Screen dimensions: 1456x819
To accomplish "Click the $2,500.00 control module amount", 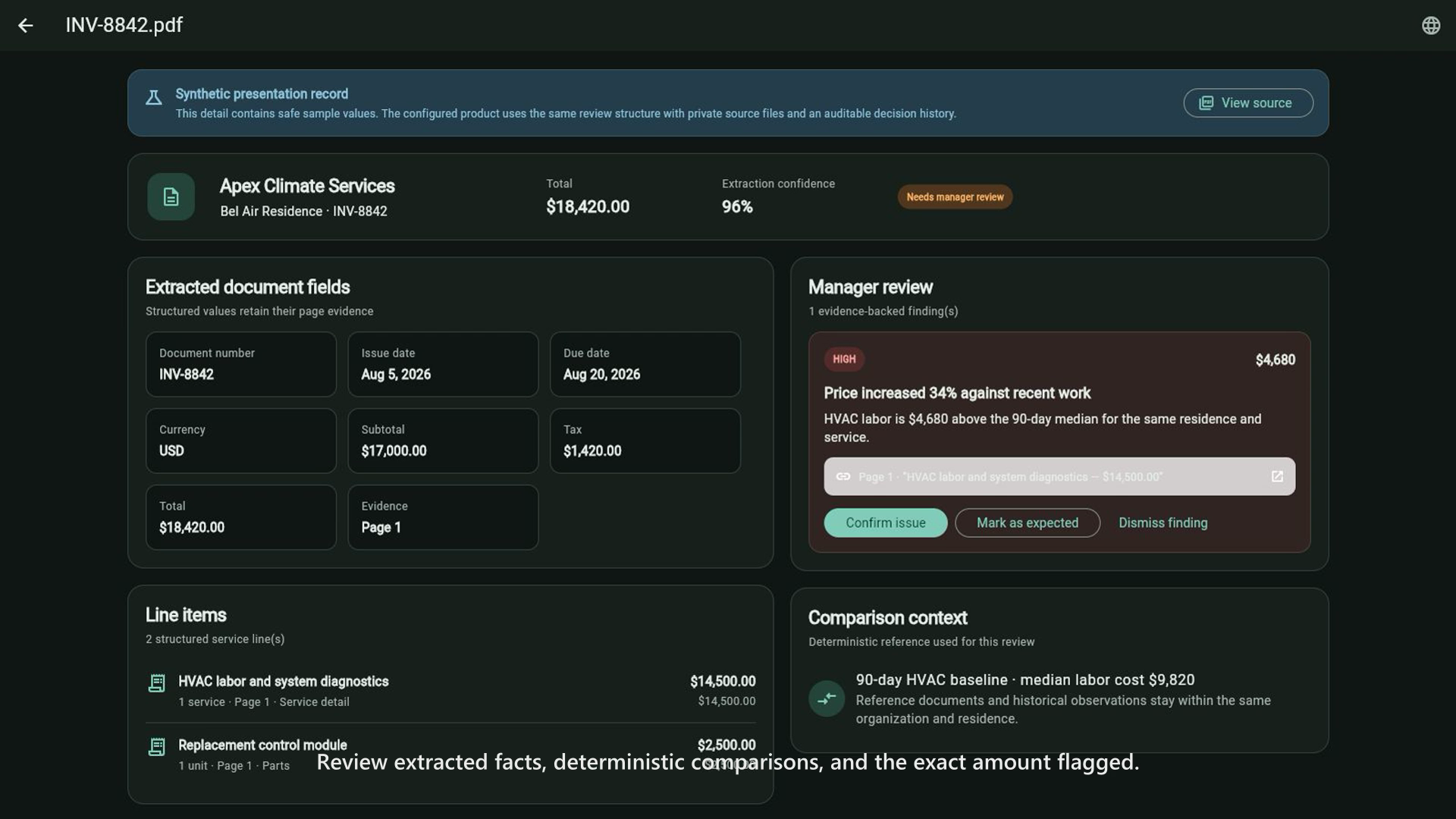I will 726,745.
